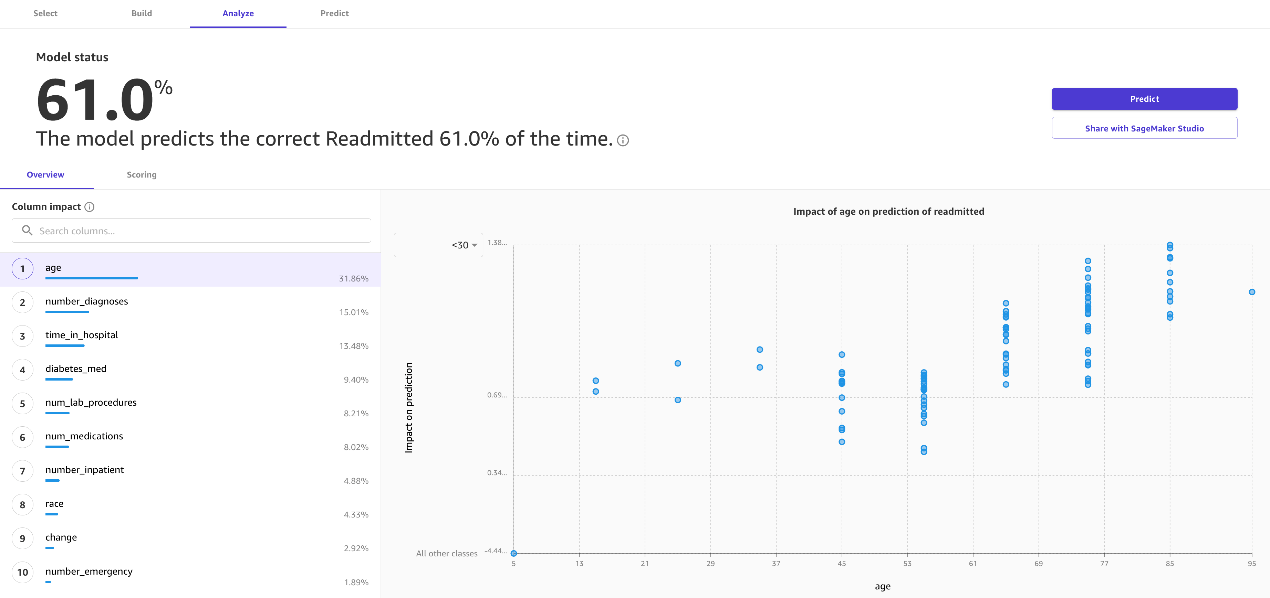1270x598 pixels.
Task: Click into the Search columns field
Action: coord(191,231)
